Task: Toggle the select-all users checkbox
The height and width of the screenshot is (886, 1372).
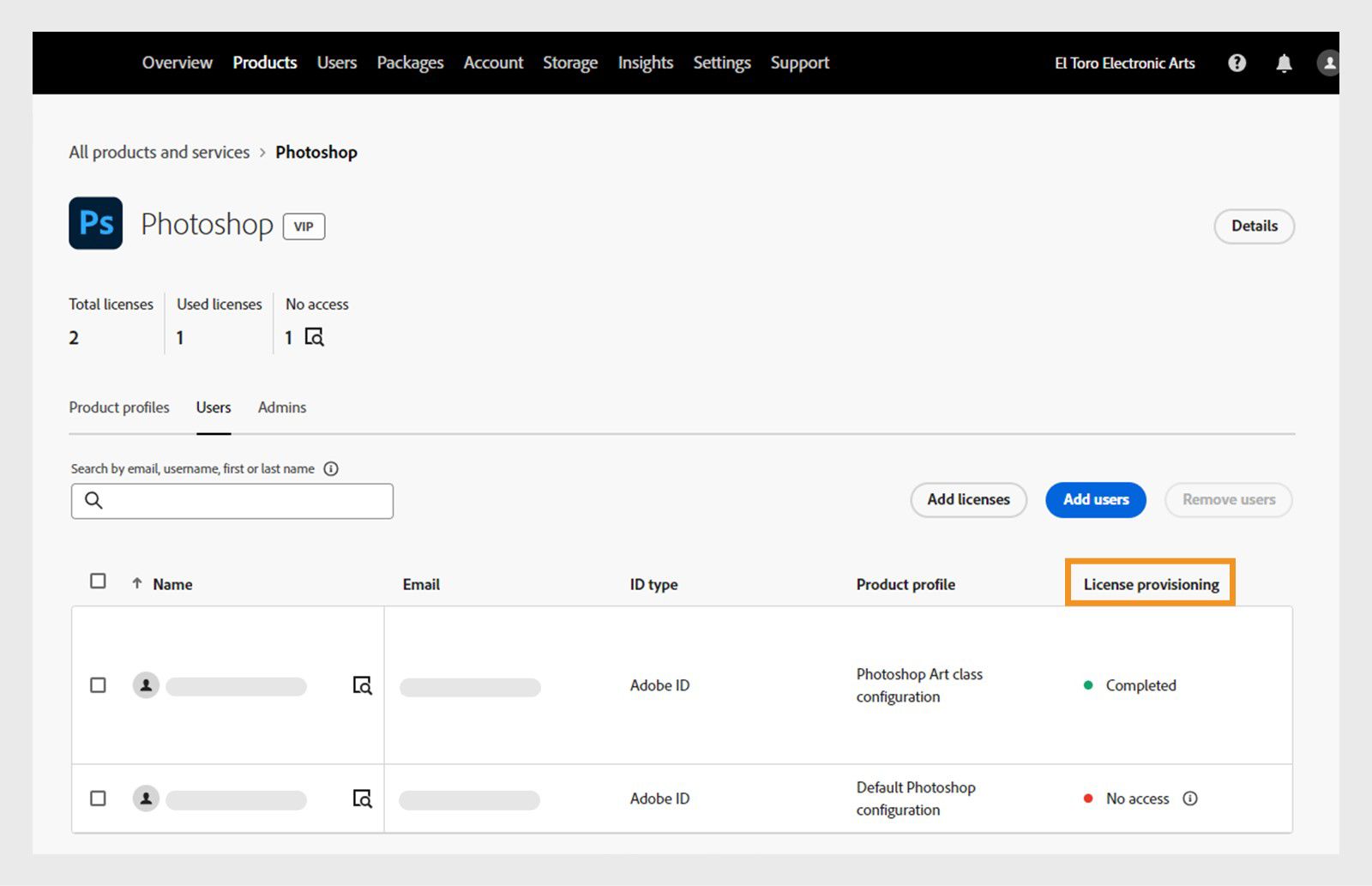Action: click(98, 582)
